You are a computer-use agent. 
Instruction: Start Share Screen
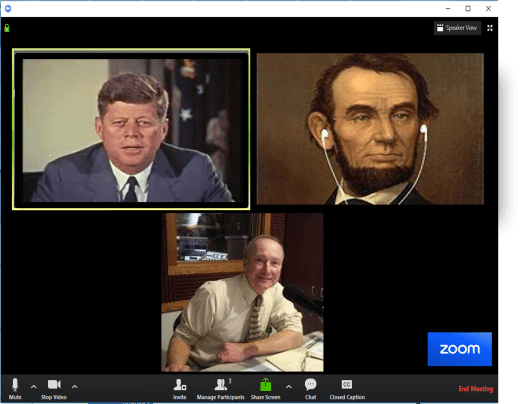[265, 388]
